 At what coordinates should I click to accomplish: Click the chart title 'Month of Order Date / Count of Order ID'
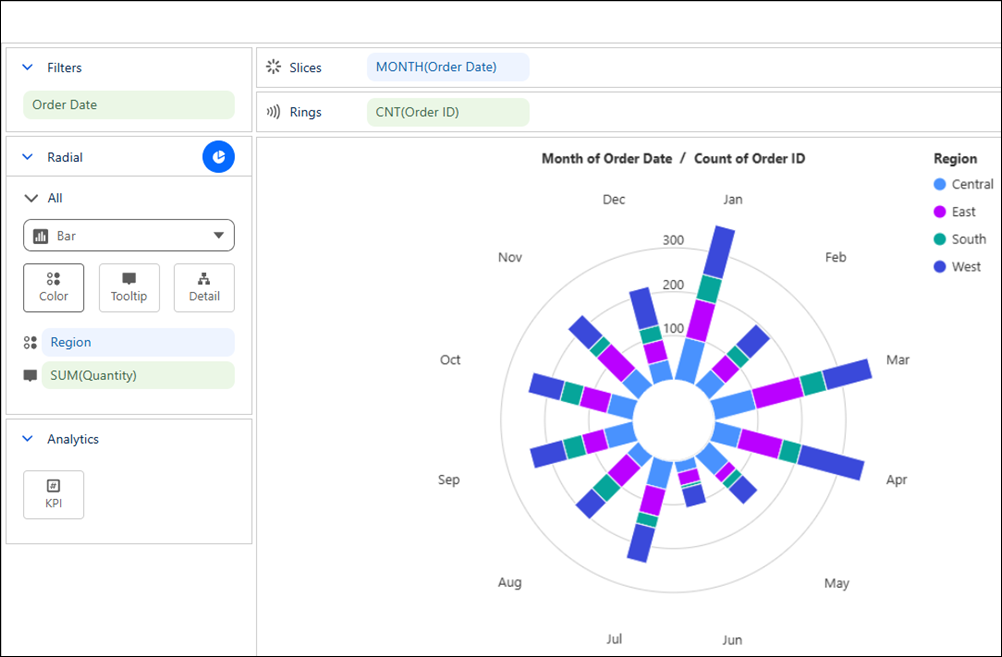(674, 158)
